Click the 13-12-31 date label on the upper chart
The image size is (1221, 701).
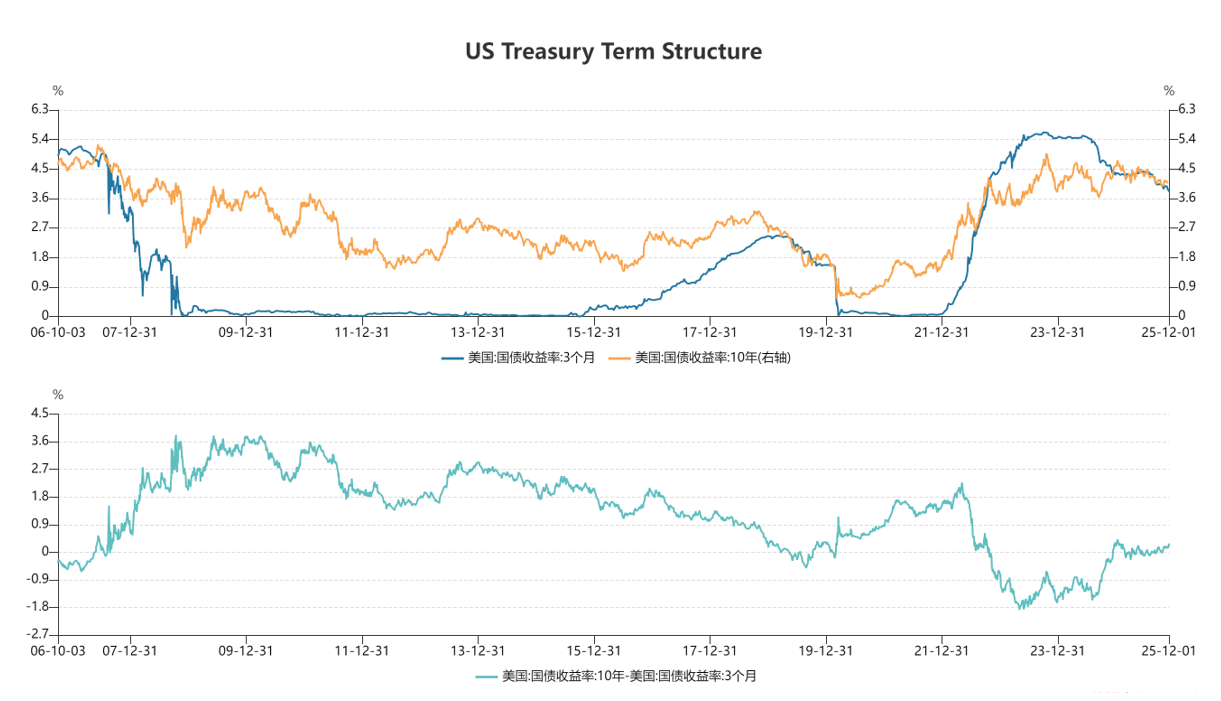(479, 332)
